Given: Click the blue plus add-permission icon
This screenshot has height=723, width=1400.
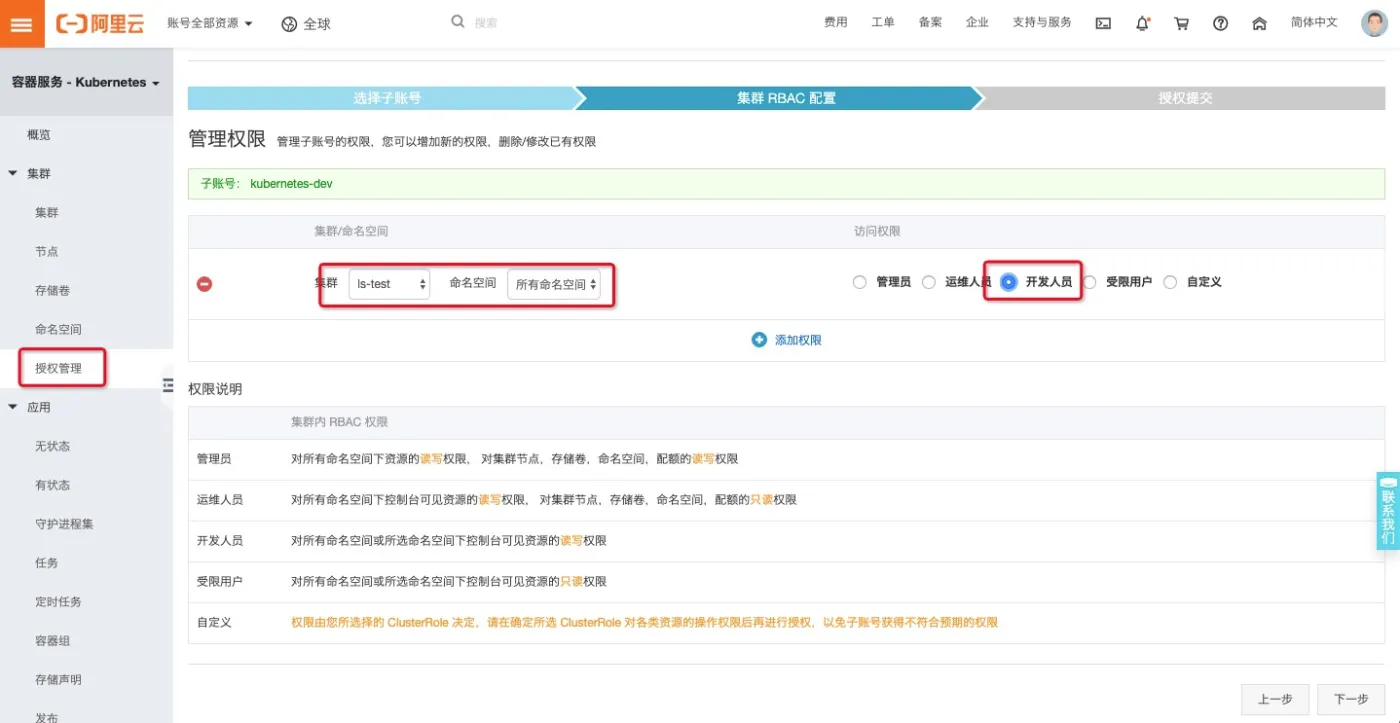Looking at the screenshot, I should [759, 340].
